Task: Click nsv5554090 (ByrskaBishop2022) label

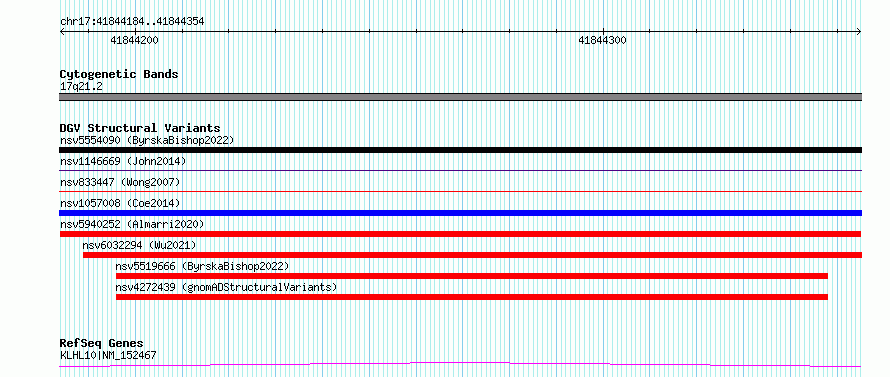Action: tap(147, 140)
